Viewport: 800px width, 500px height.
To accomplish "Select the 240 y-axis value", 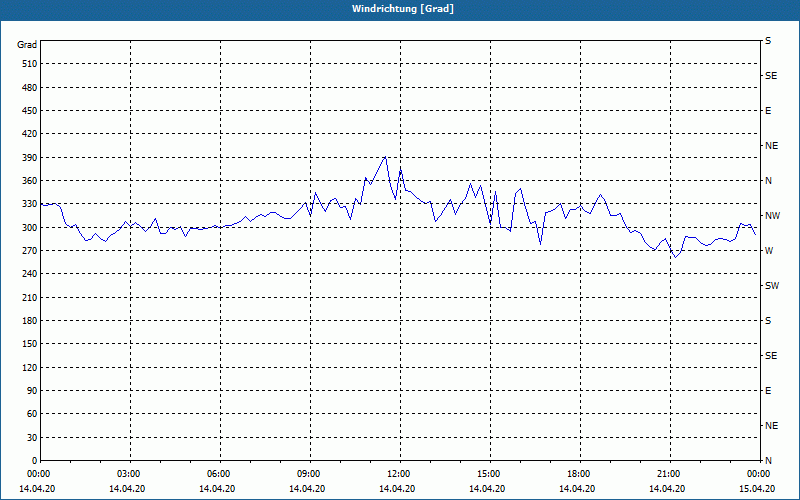I will point(30,274).
